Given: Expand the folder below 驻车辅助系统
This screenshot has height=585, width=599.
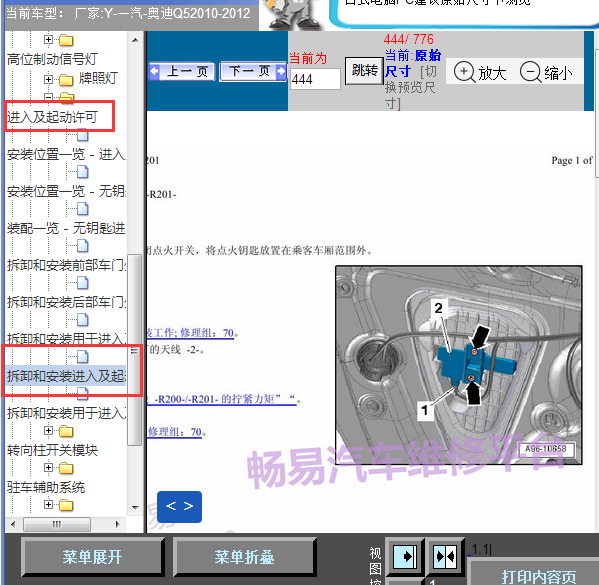Looking at the screenshot, I should click(48, 505).
